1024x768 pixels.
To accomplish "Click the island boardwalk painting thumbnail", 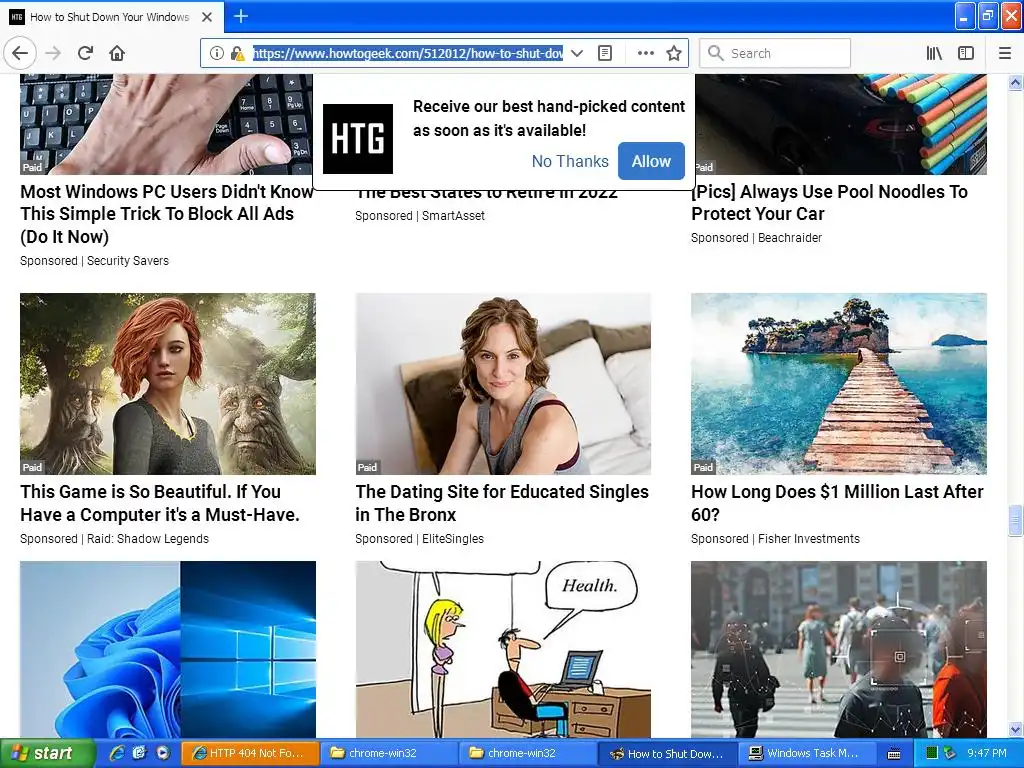I will [x=839, y=383].
